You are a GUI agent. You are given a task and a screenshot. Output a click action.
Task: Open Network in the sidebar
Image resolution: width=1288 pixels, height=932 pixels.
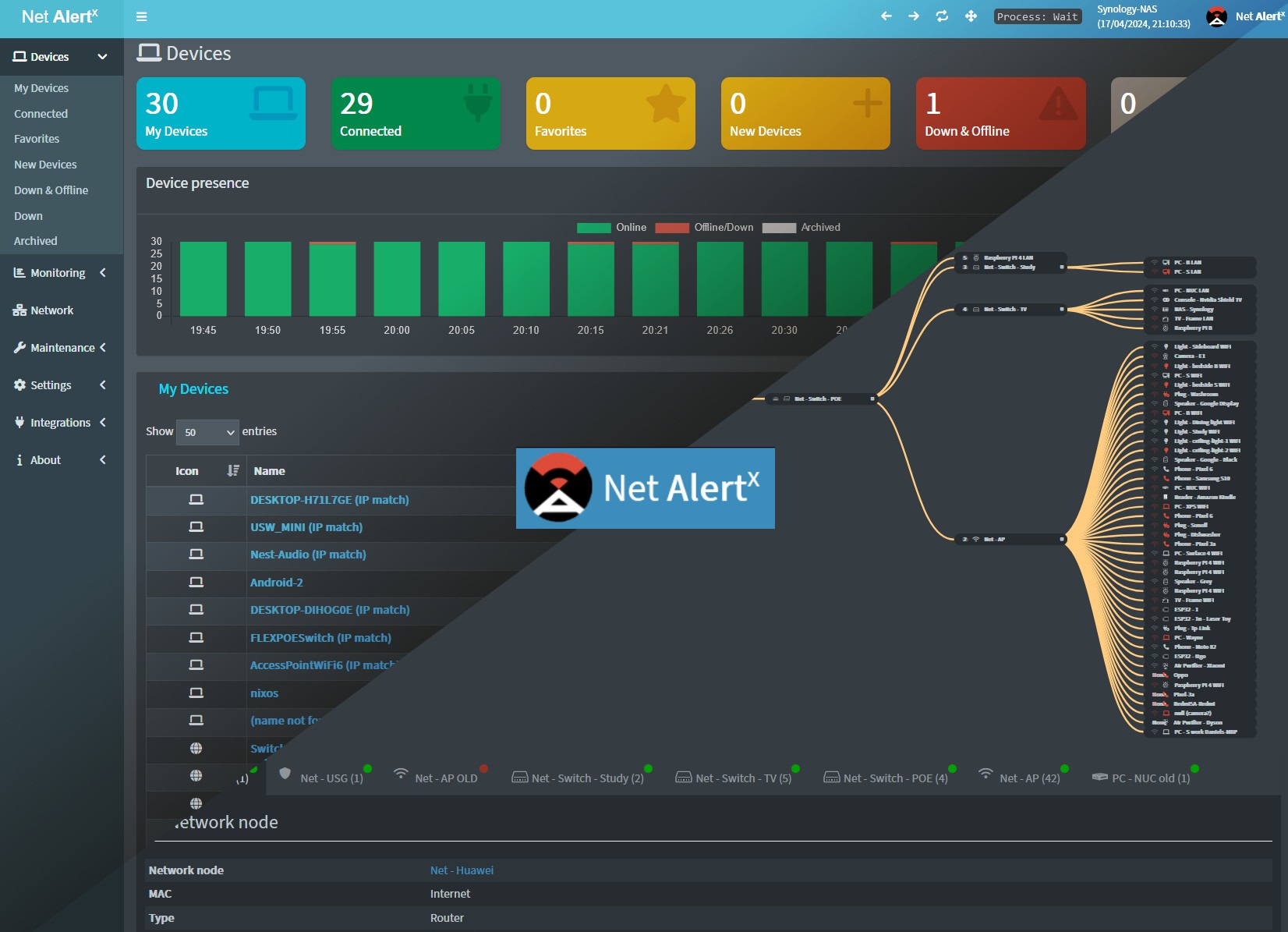[x=51, y=310]
